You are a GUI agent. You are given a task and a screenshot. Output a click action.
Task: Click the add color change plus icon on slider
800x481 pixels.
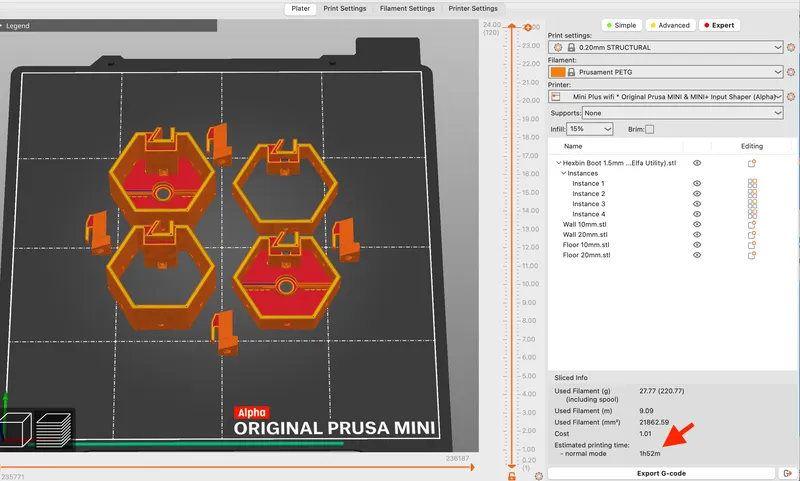tap(528, 27)
